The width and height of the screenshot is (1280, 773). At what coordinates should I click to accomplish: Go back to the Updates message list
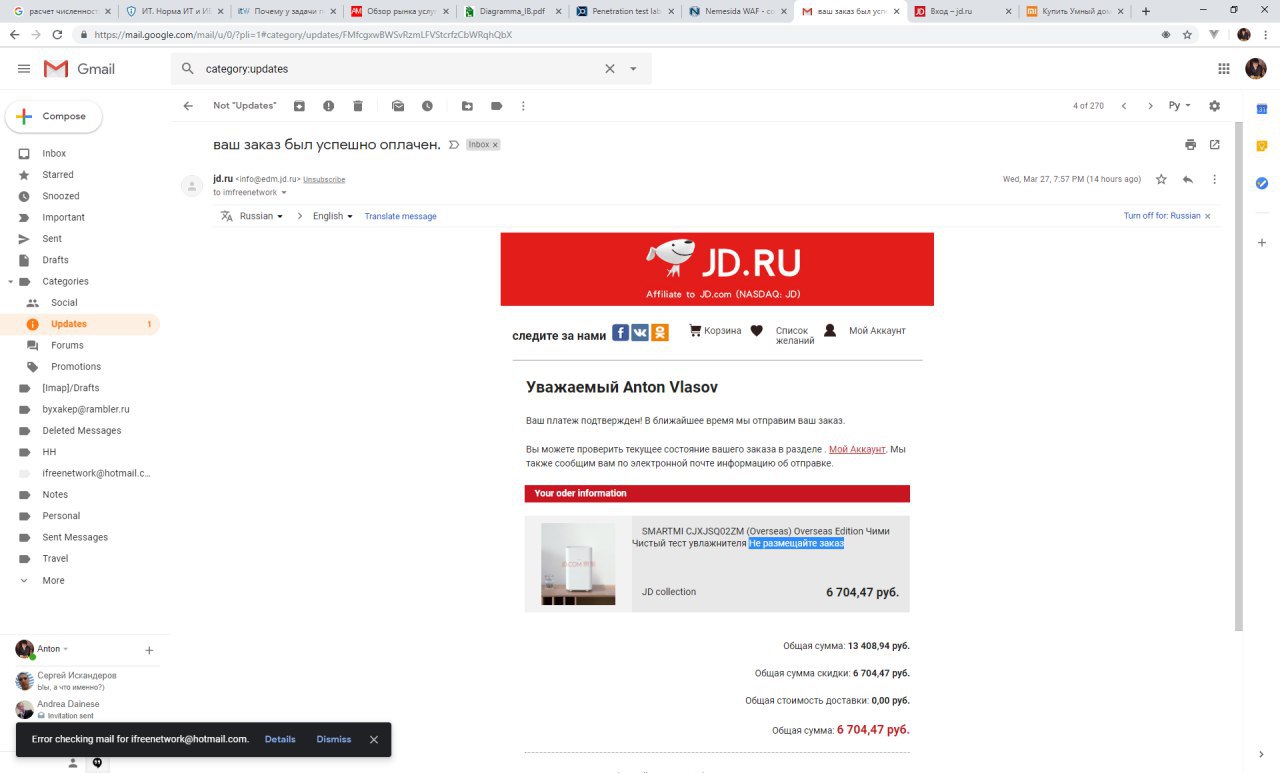(x=188, y=106)
